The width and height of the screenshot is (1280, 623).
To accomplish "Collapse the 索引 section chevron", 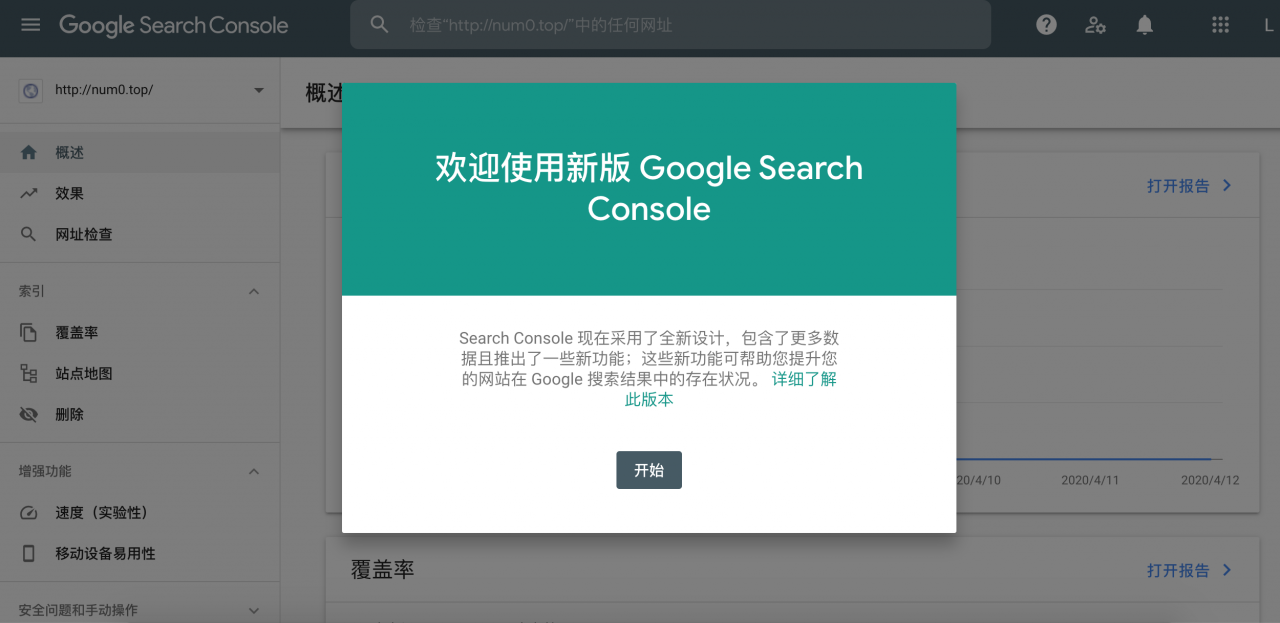I will pos(253,291).
